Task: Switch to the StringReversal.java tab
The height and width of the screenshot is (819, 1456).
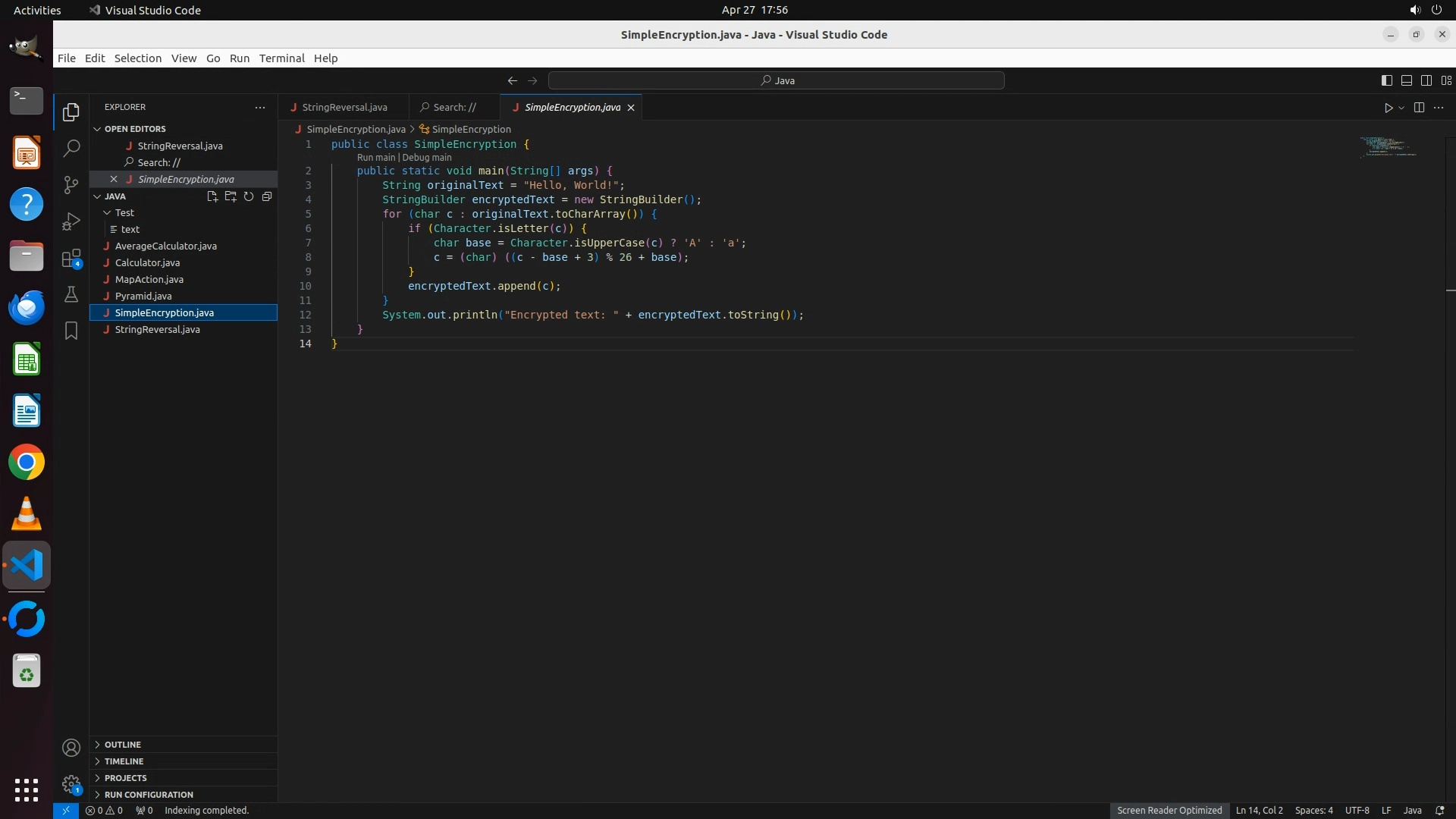Action: click(344, 108)
